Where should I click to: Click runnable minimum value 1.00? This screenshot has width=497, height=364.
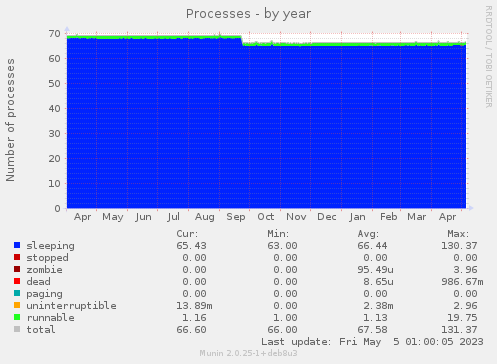(x=285, y=318)
